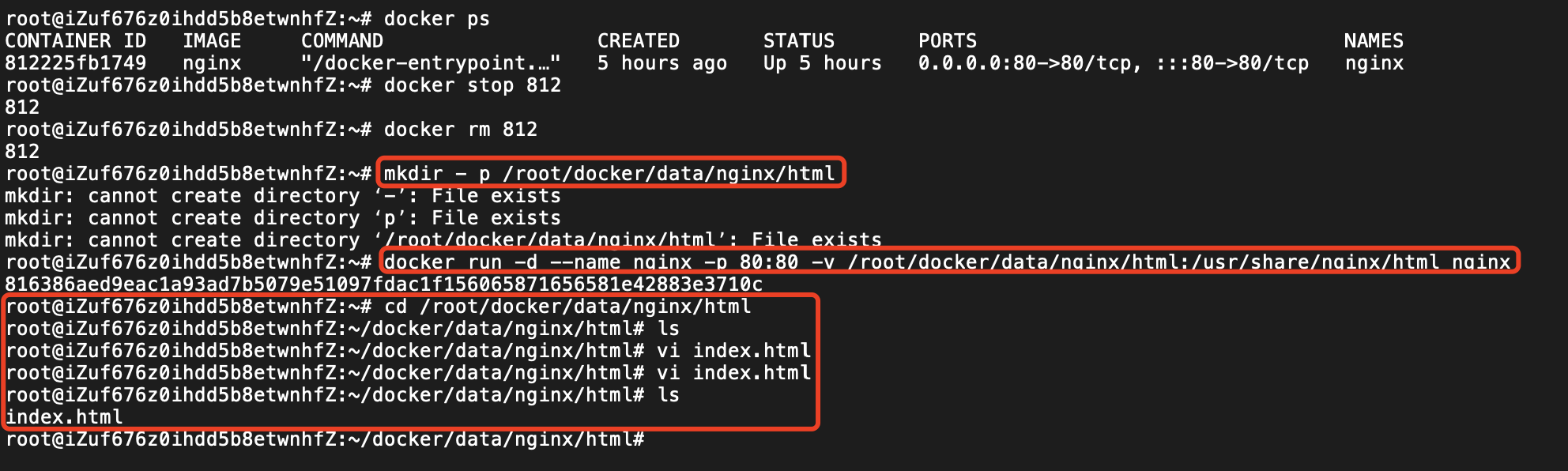Click the IMAGE column header

pyautogui.click(x=212, y=41)
